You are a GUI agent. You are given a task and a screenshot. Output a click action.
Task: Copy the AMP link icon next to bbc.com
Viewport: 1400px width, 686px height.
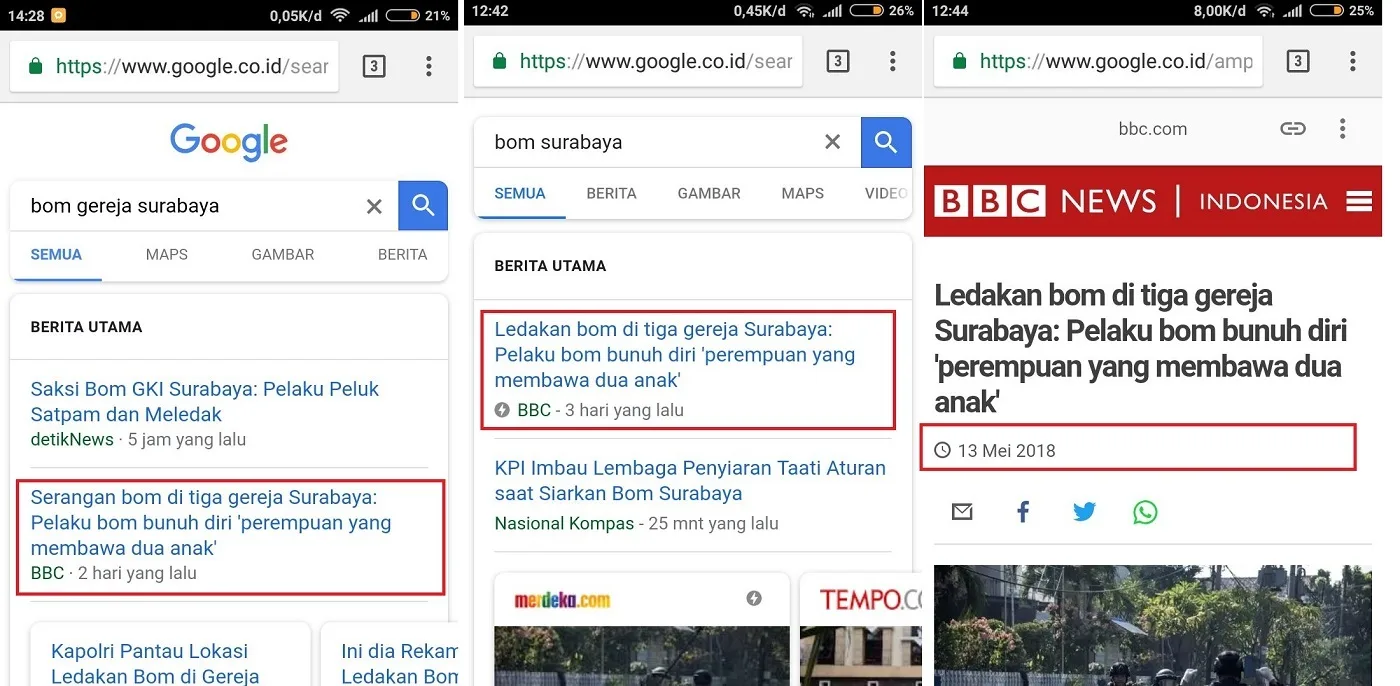tap(1293, 129)
